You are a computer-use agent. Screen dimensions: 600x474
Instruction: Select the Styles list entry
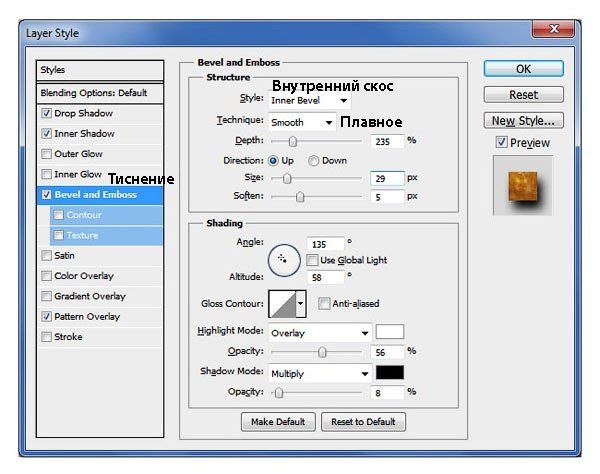(100, 70)
